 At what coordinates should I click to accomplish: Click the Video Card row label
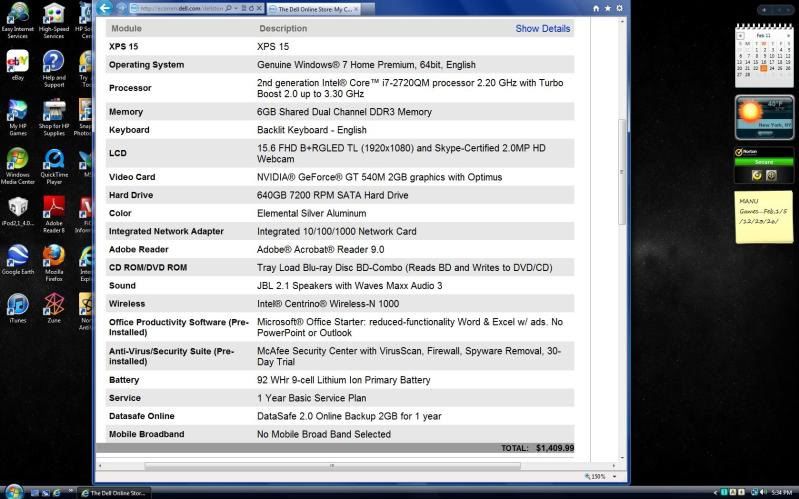[132, 177]
